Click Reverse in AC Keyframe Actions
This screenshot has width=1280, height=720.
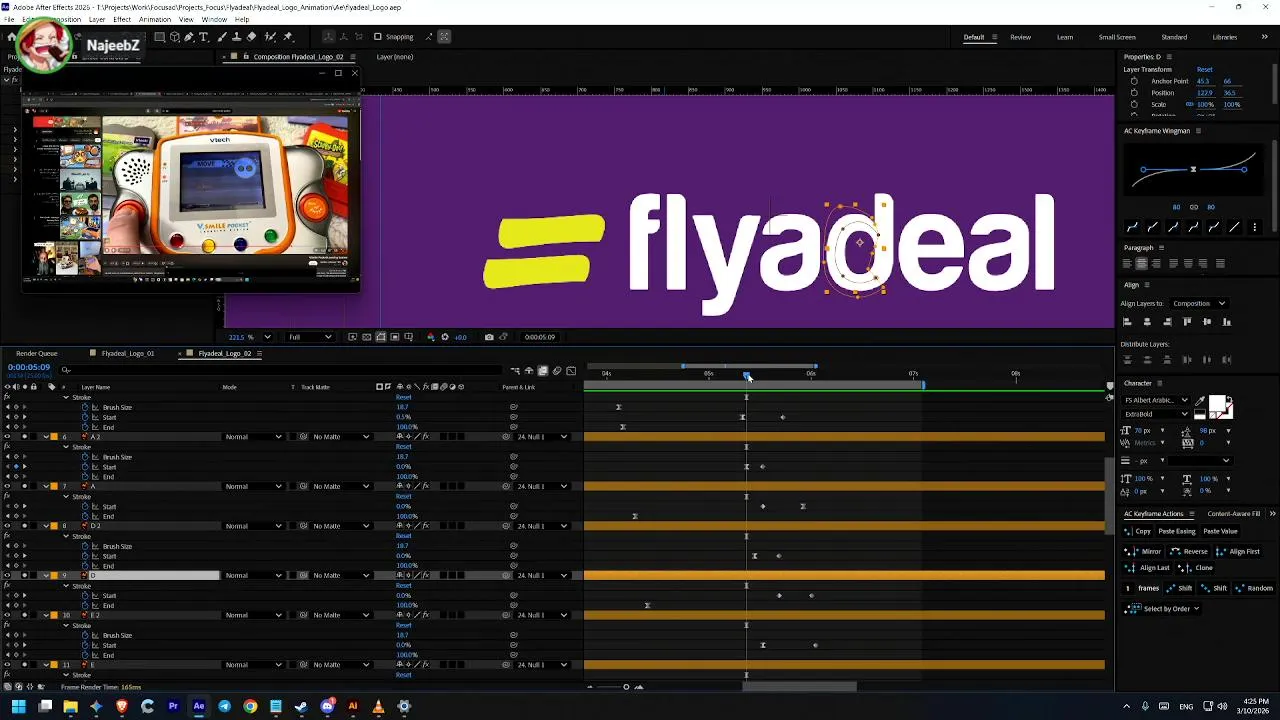1188,551
